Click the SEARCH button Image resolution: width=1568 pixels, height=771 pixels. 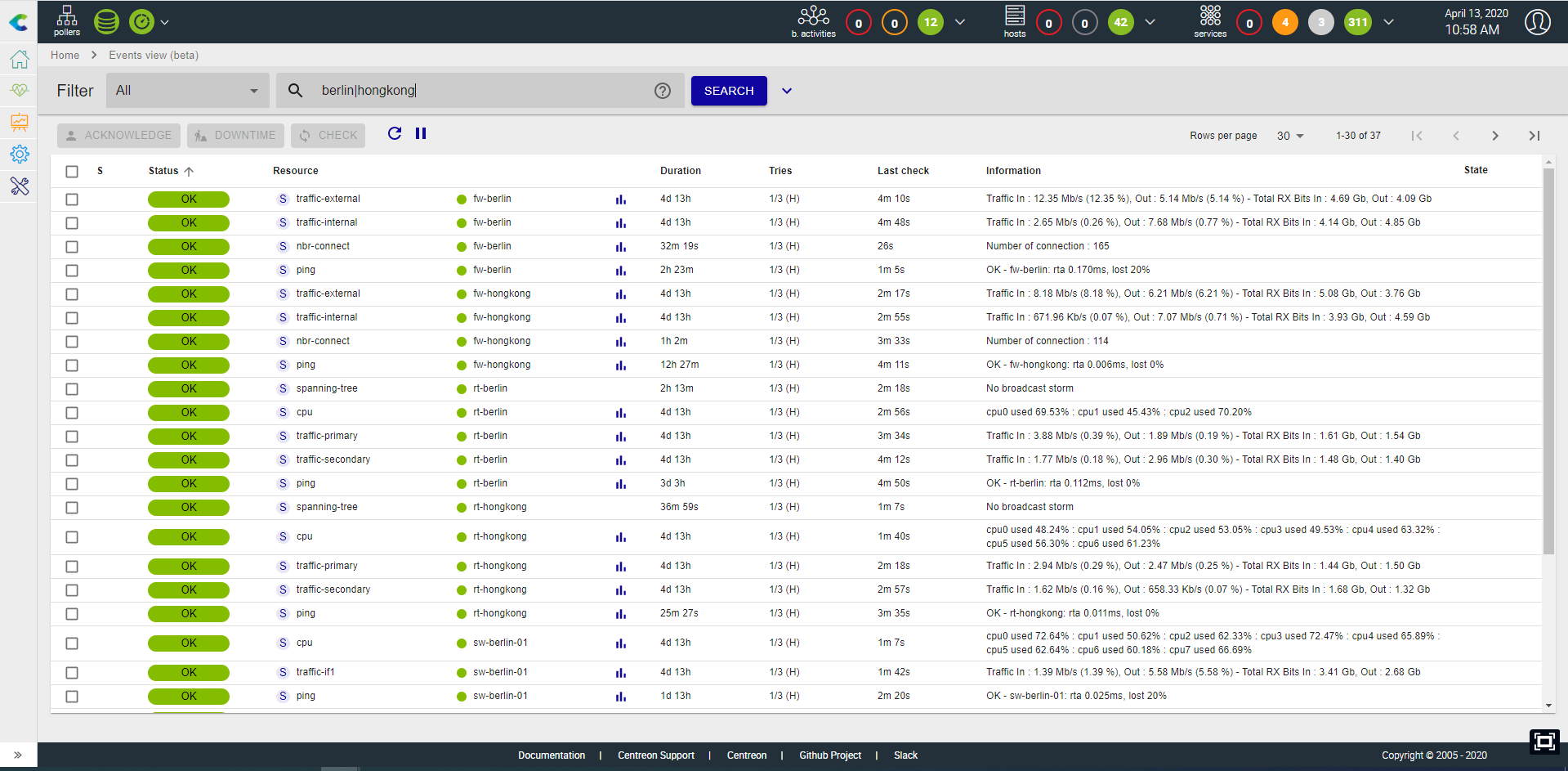(729, 91)
